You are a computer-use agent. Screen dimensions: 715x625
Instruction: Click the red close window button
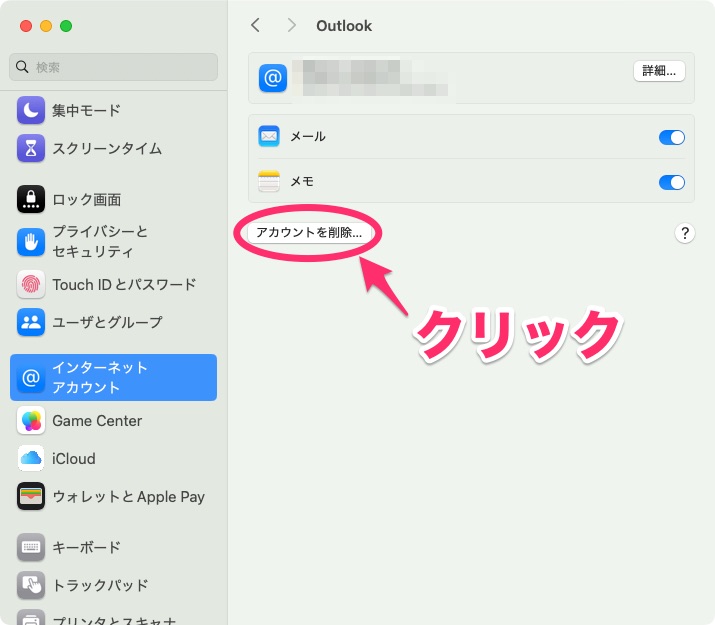(26, 26)
